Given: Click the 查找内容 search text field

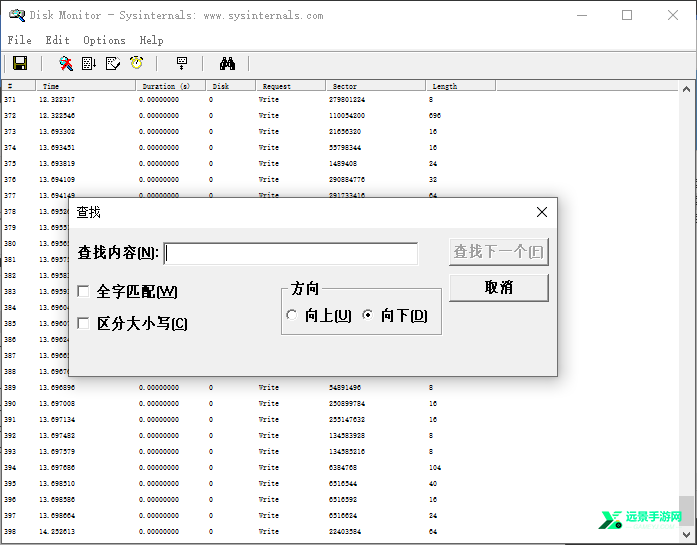Looking at the screenshot, I should click(291, 253).
